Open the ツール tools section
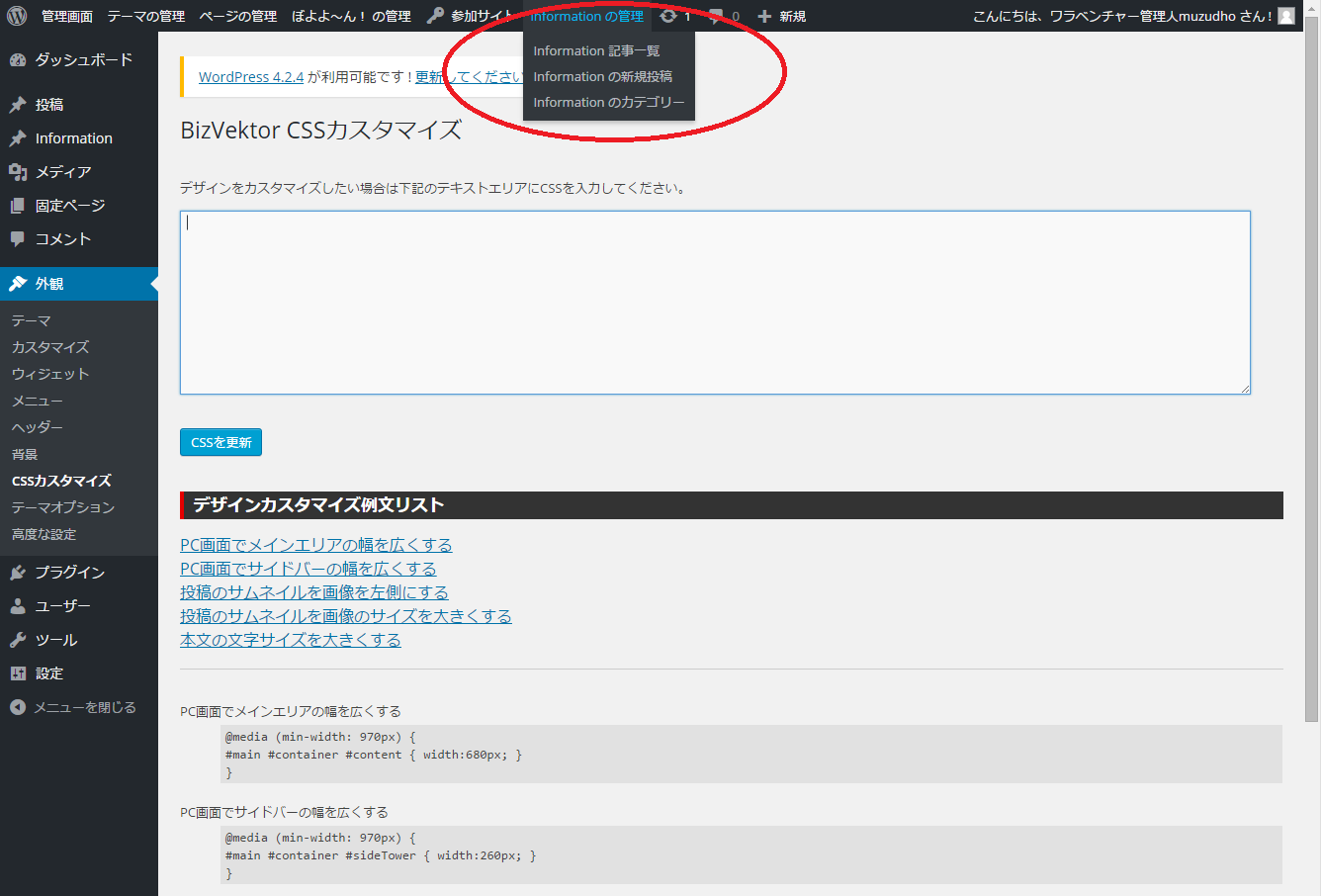 79,640
